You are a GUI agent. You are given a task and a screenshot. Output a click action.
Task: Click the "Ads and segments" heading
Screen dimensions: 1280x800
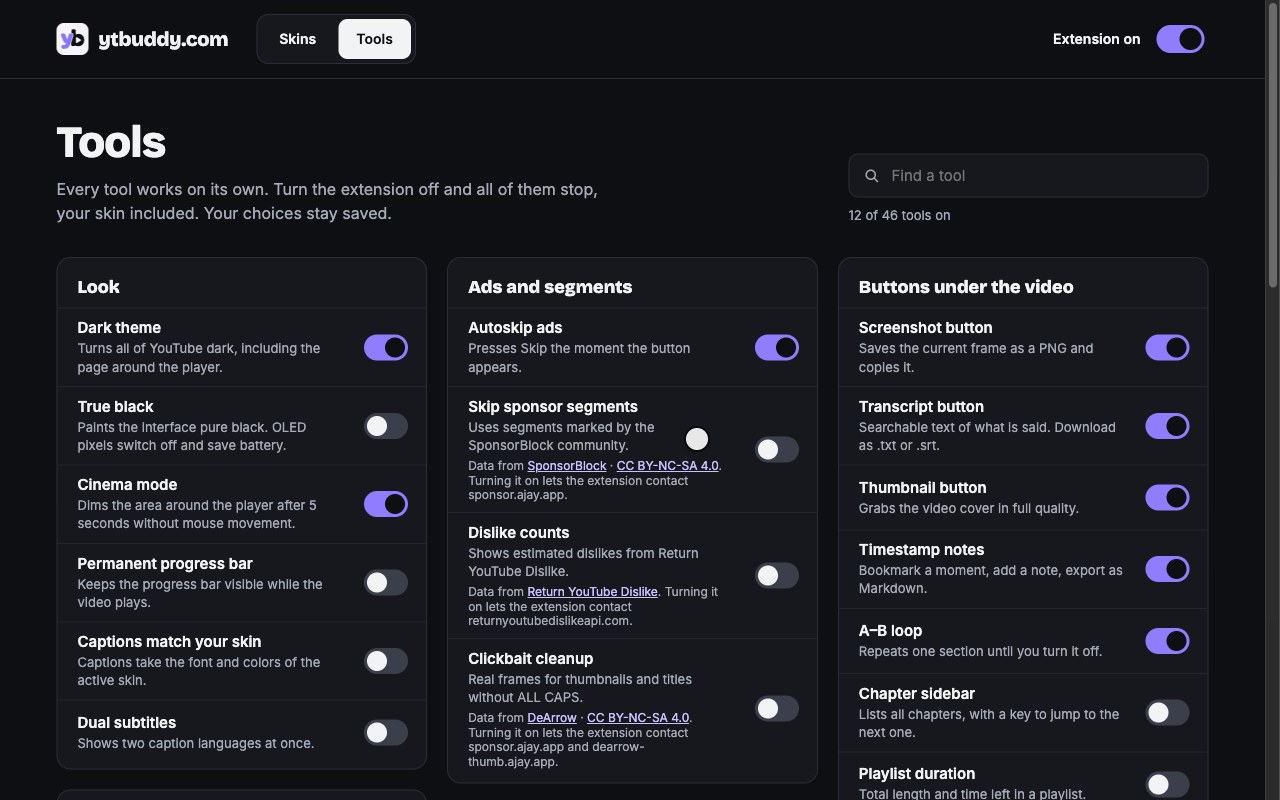550,287
